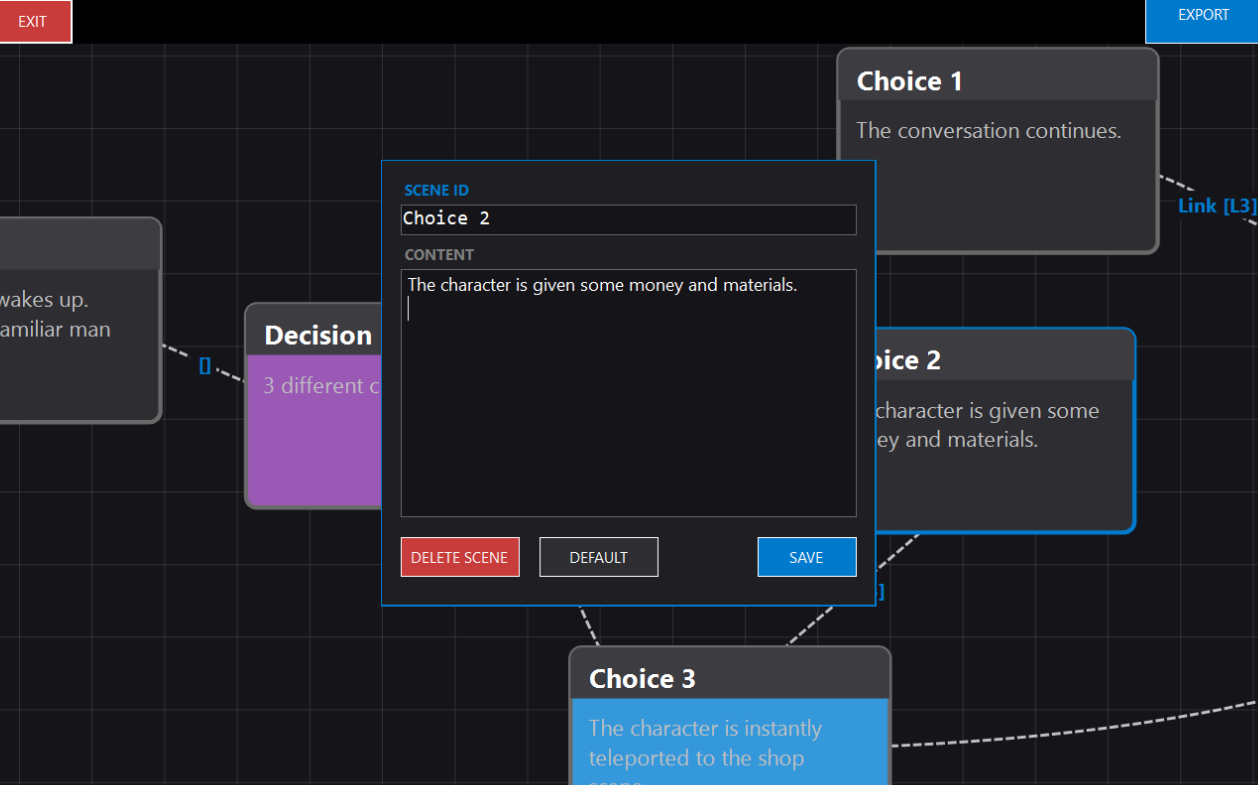Click inside the Content text area

coord(628,400)
